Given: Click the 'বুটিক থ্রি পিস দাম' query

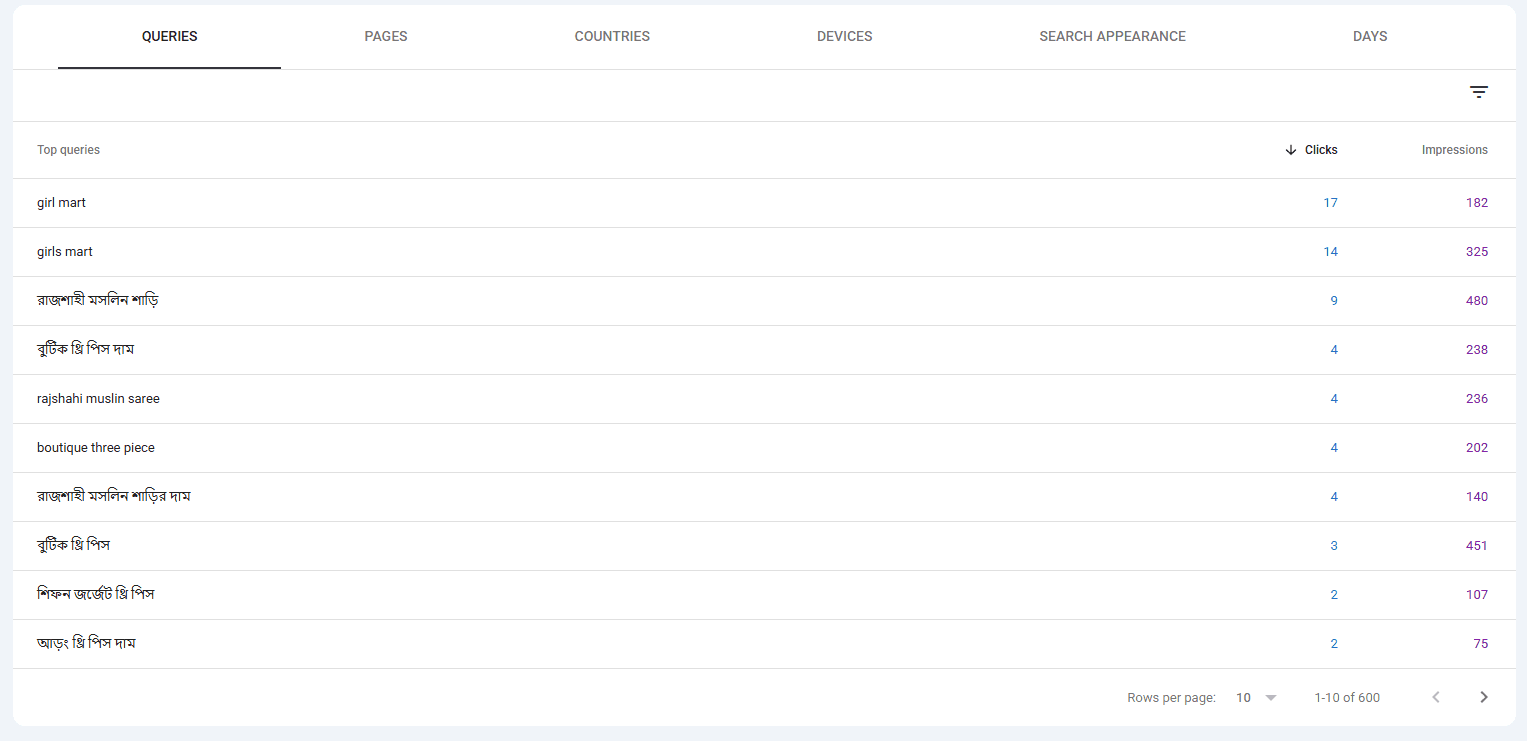Looking at the screenshot, I should [x=86, y=349].
